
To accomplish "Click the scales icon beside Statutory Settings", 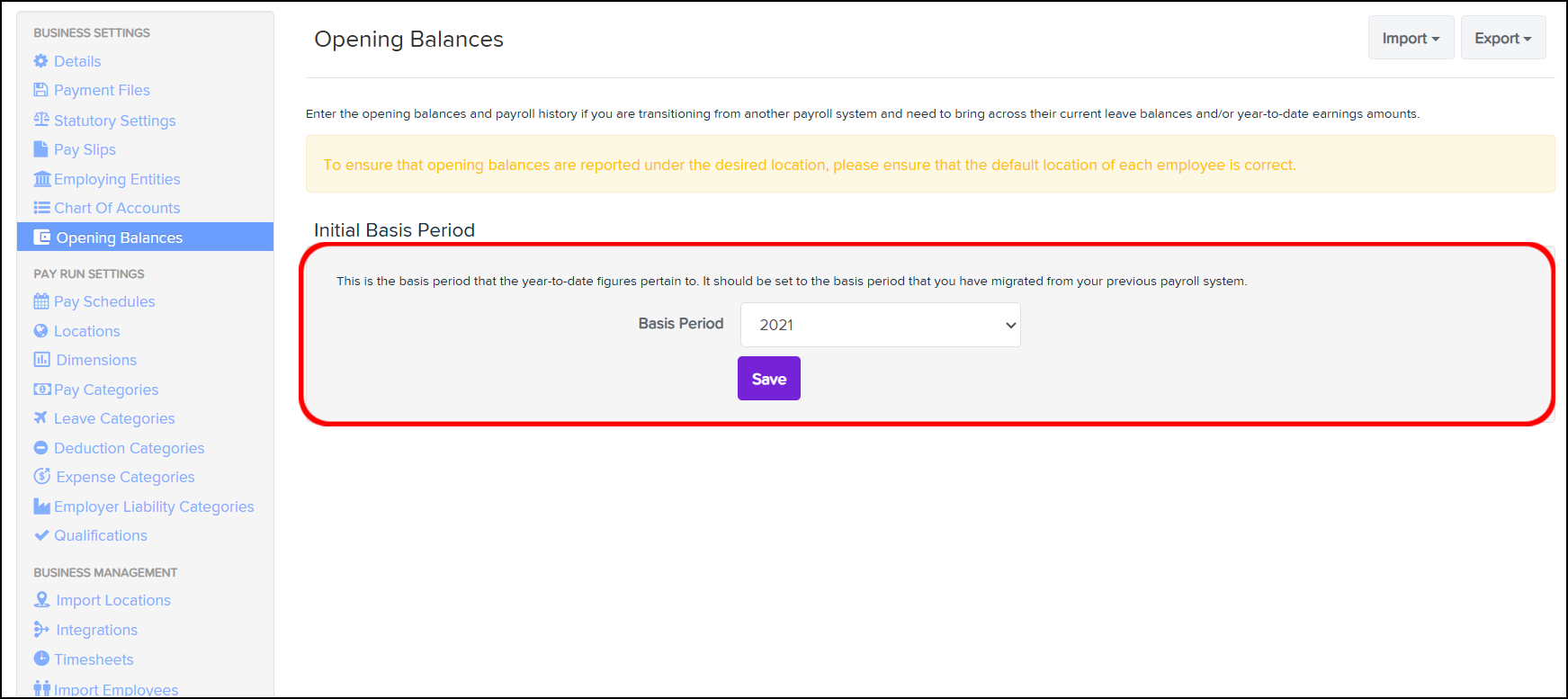I will [x=41, y=120].
